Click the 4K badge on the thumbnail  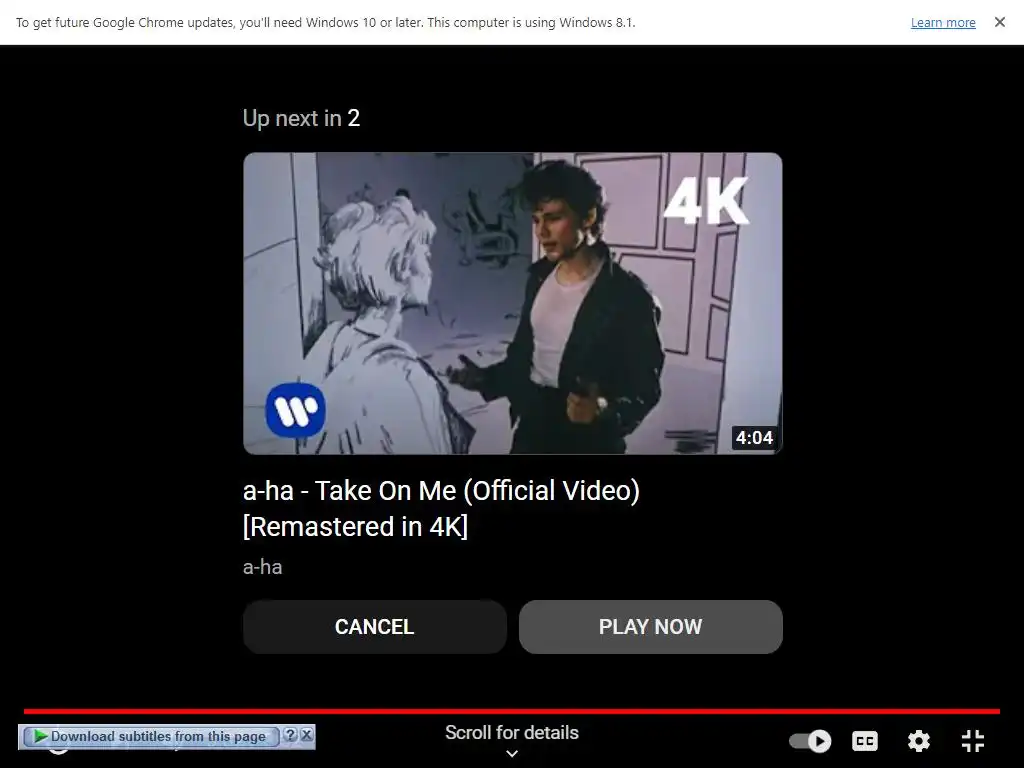705,201
